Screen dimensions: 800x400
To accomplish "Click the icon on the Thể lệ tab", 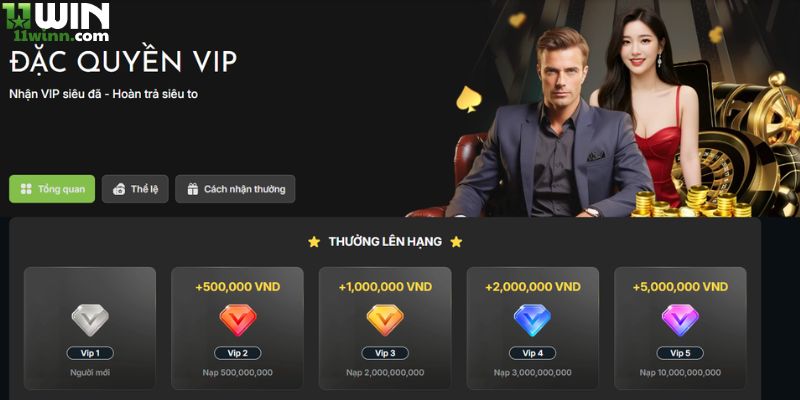I will pos(119,189).
